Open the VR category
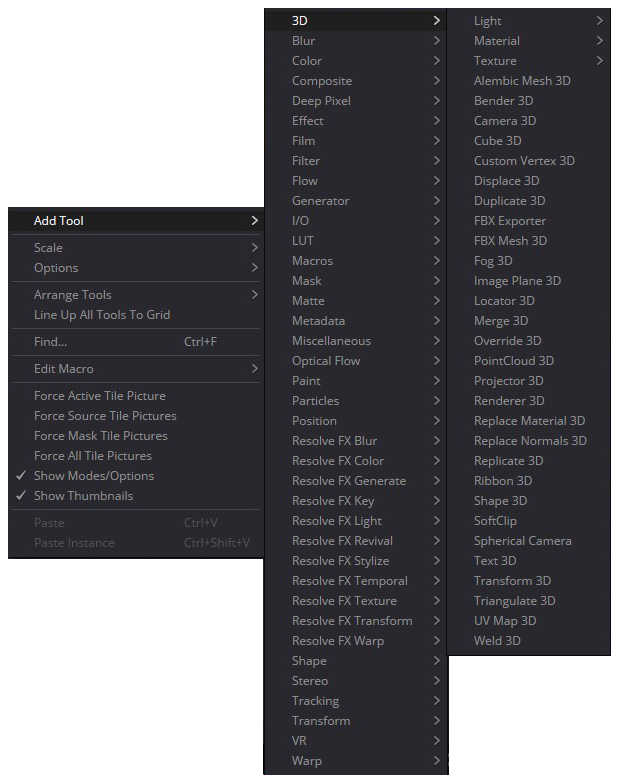Viewport: 618px width, 782px height. 356,741
